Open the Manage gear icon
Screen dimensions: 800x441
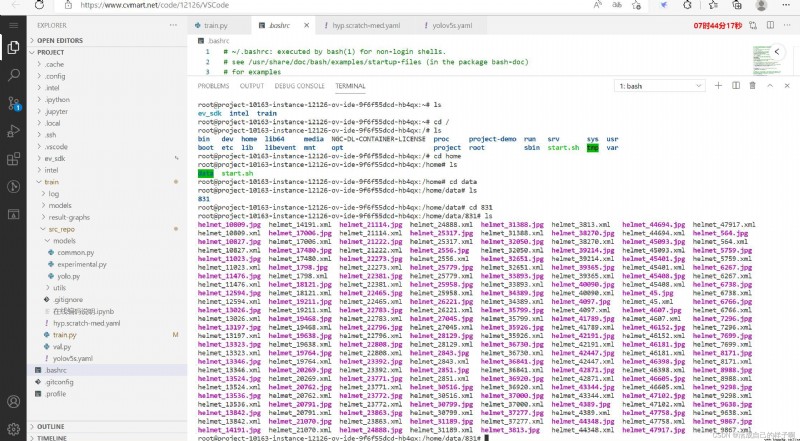[x=13, y=429]
